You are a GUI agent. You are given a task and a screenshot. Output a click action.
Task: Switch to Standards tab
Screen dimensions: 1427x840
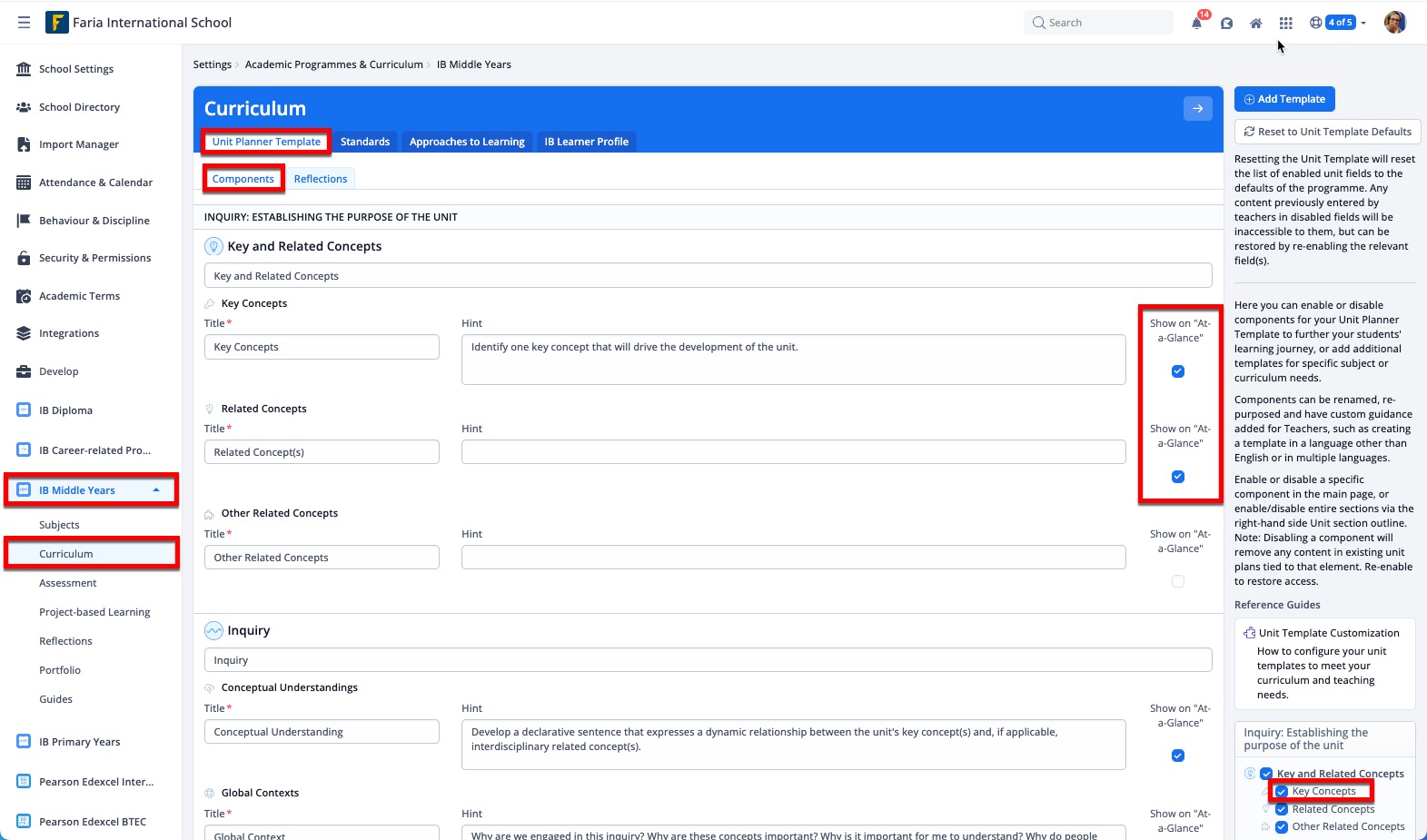[365, 142]
